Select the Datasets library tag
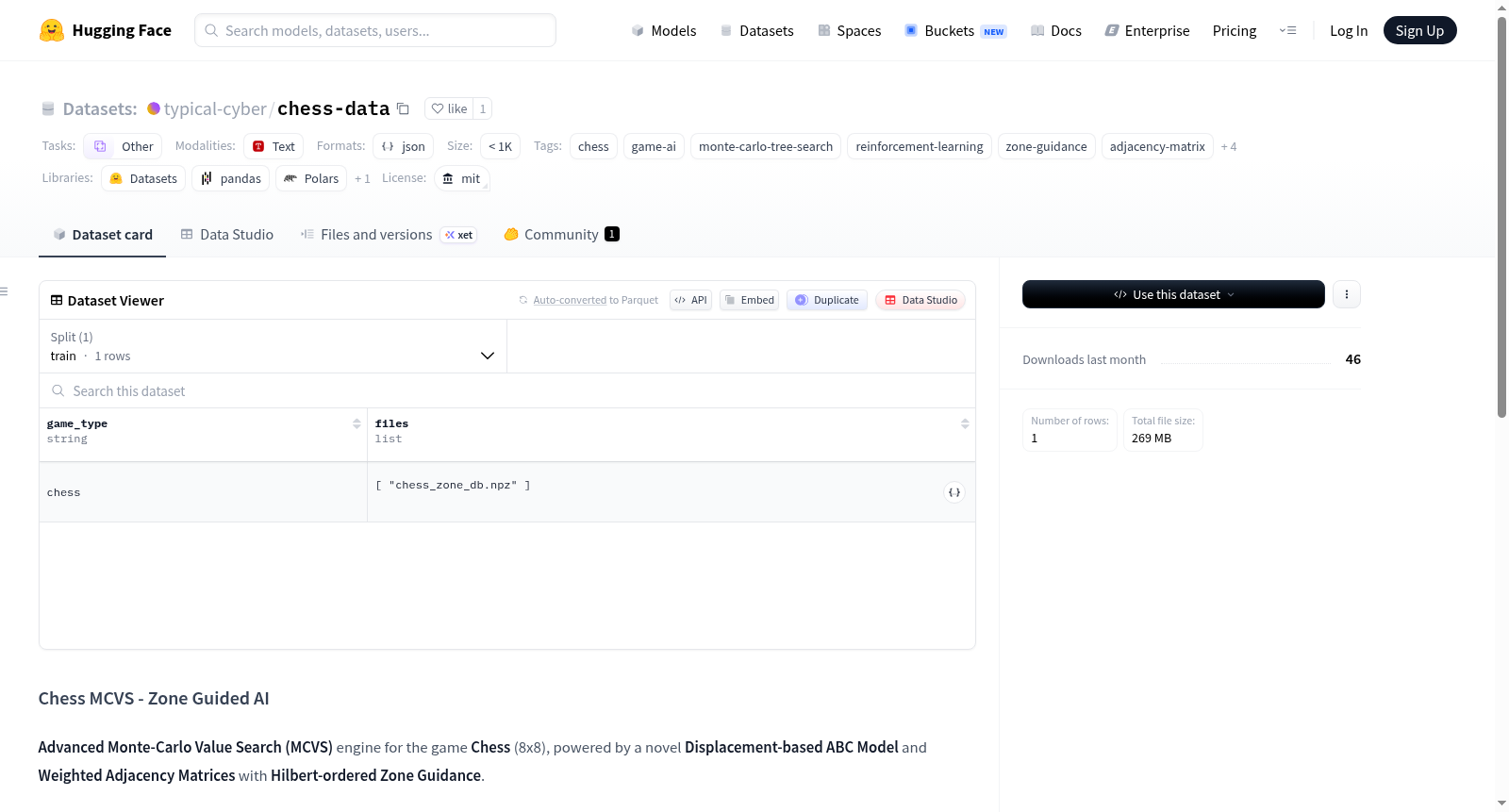The width and height of the screenshot is (1509, 812). tap(143, 178)
